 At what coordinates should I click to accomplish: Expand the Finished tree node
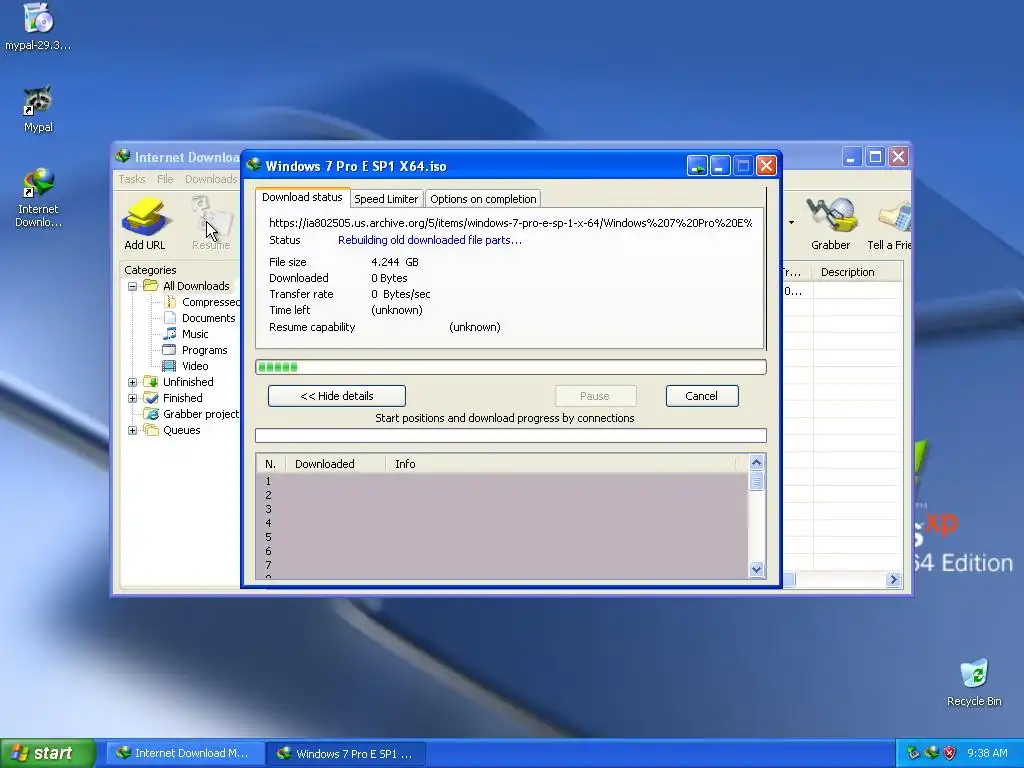click(x=133, y=398)
